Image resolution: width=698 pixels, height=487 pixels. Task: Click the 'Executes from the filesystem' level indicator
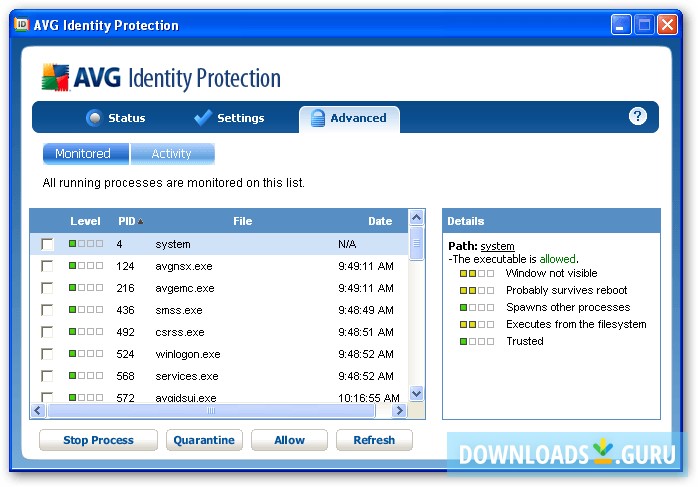pyautogui.click(x=477, y=325)
